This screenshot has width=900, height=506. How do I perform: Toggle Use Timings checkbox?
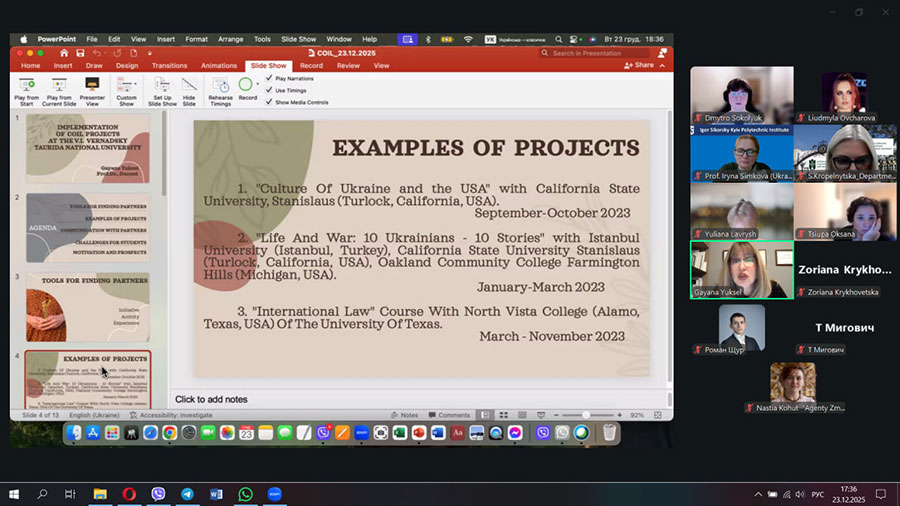click(269, 90)
